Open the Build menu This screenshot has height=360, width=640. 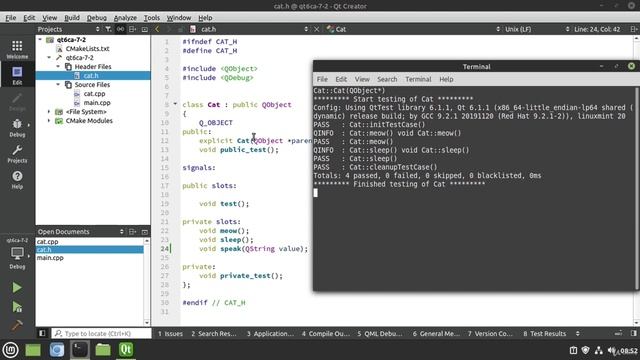72,18
